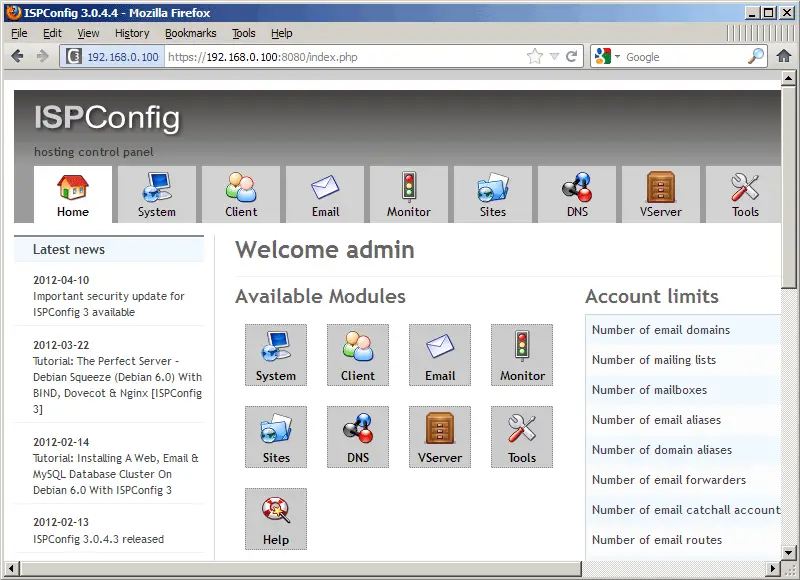Click vertical scrollbar down arrow
Image resolution: width=800 pixels, height=580 pixels.
[788, 552]
